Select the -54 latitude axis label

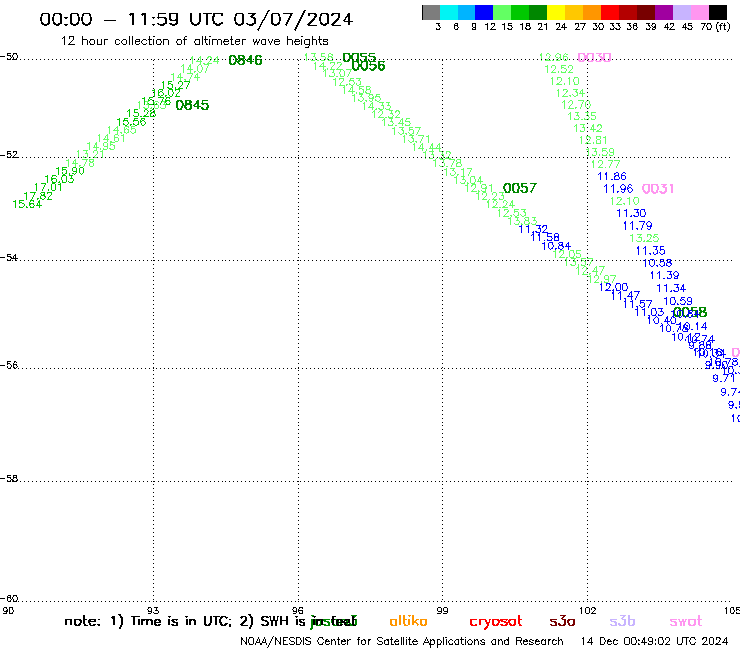(x=9, y=257)
